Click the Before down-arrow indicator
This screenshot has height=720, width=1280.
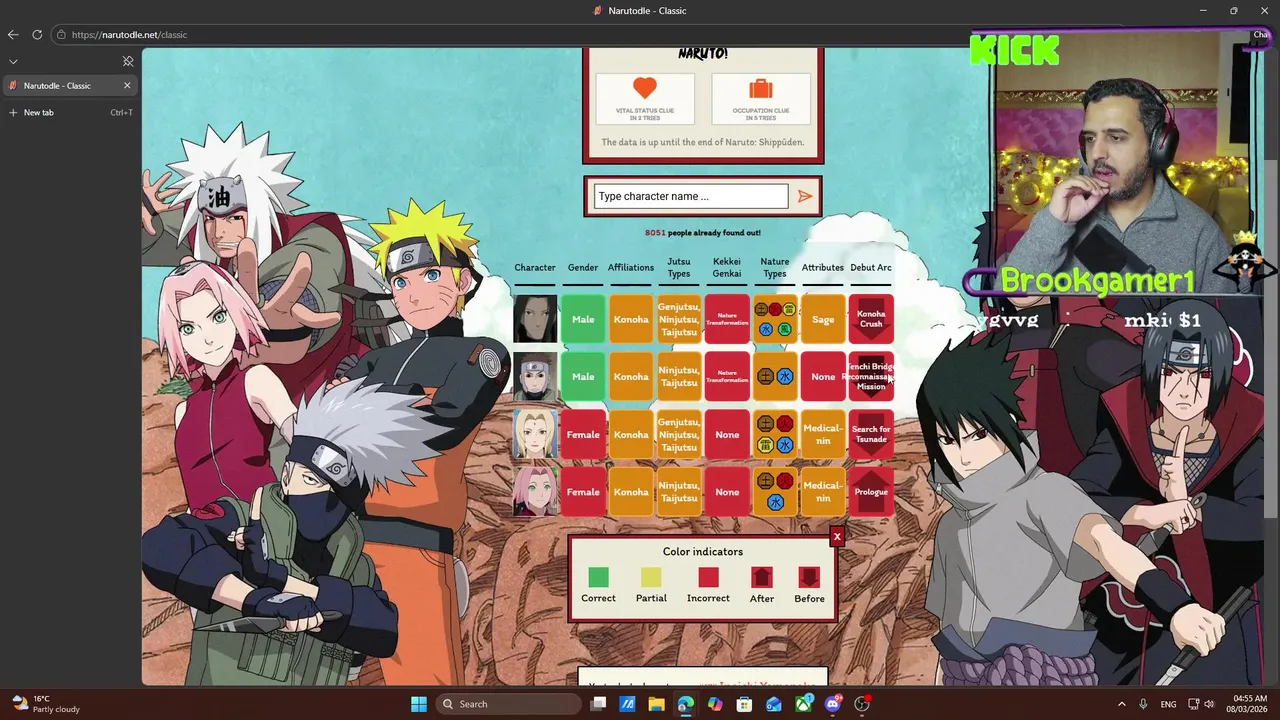[809, 577]
